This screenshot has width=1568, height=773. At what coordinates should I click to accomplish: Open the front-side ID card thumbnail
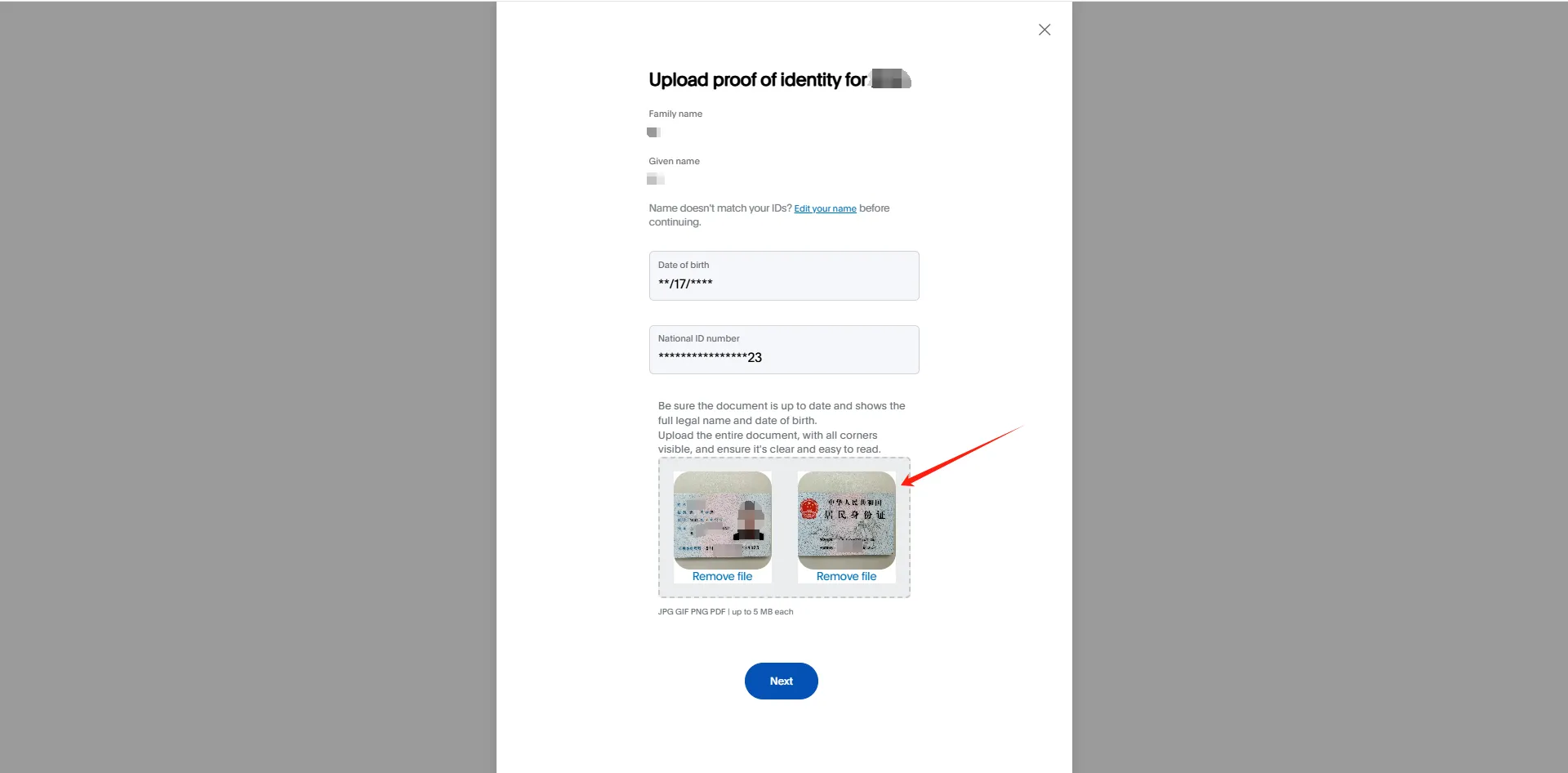tap(722, 520)
